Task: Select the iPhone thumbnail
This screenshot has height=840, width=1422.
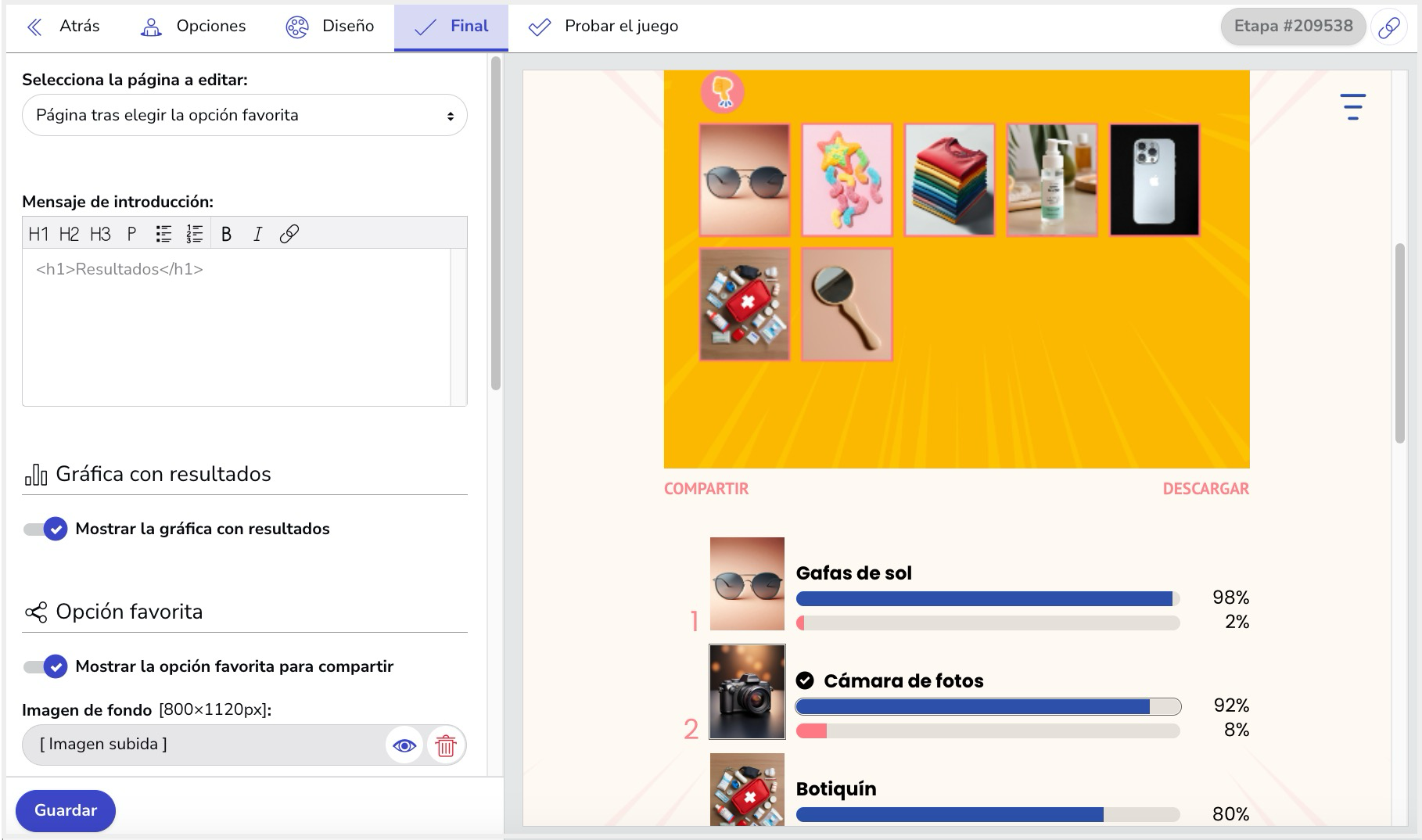Action: (1154, 180)
